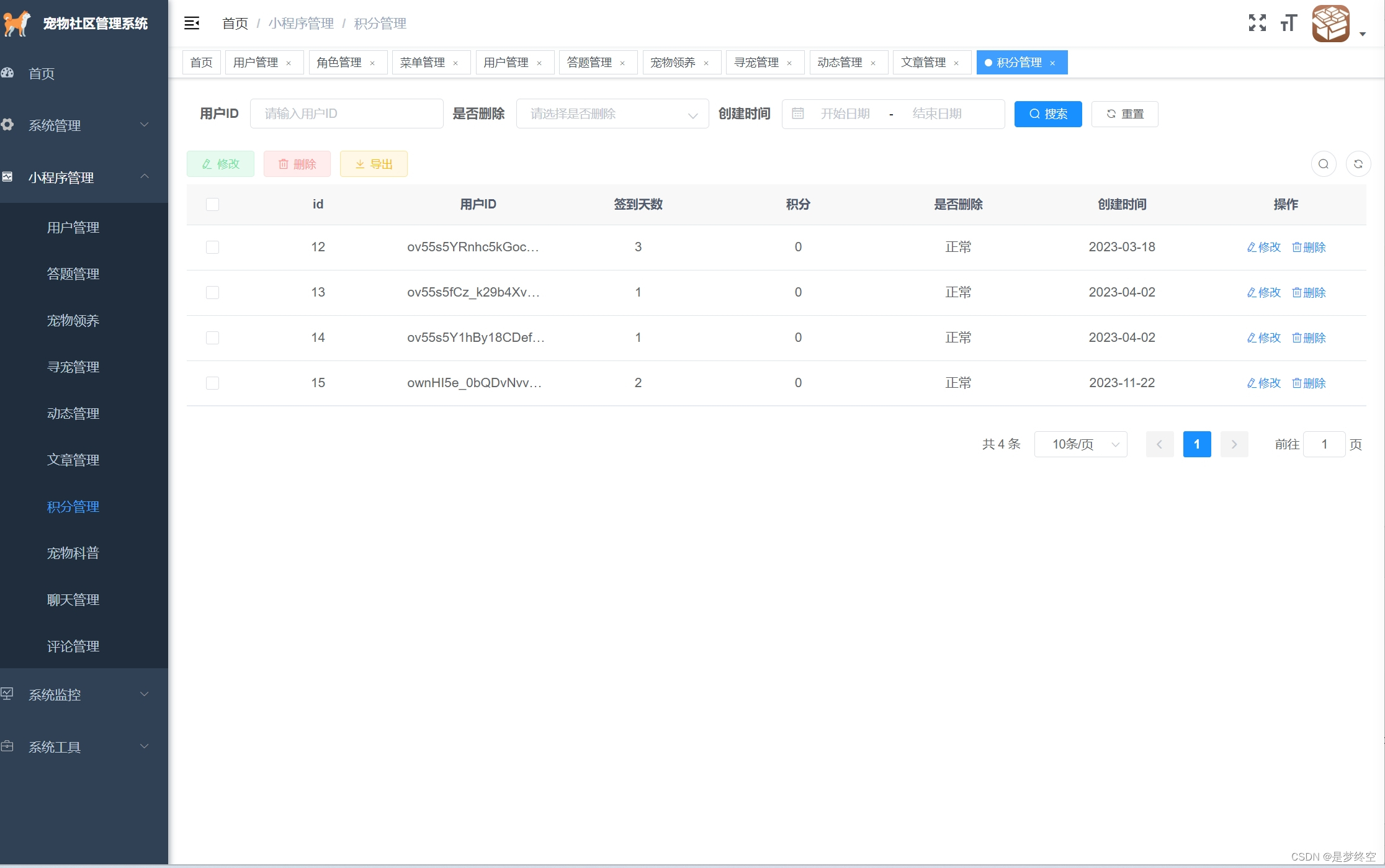The image size is (1385, 868).
Task: Click 修改 for row id 12
Action: click(1264, 247)
